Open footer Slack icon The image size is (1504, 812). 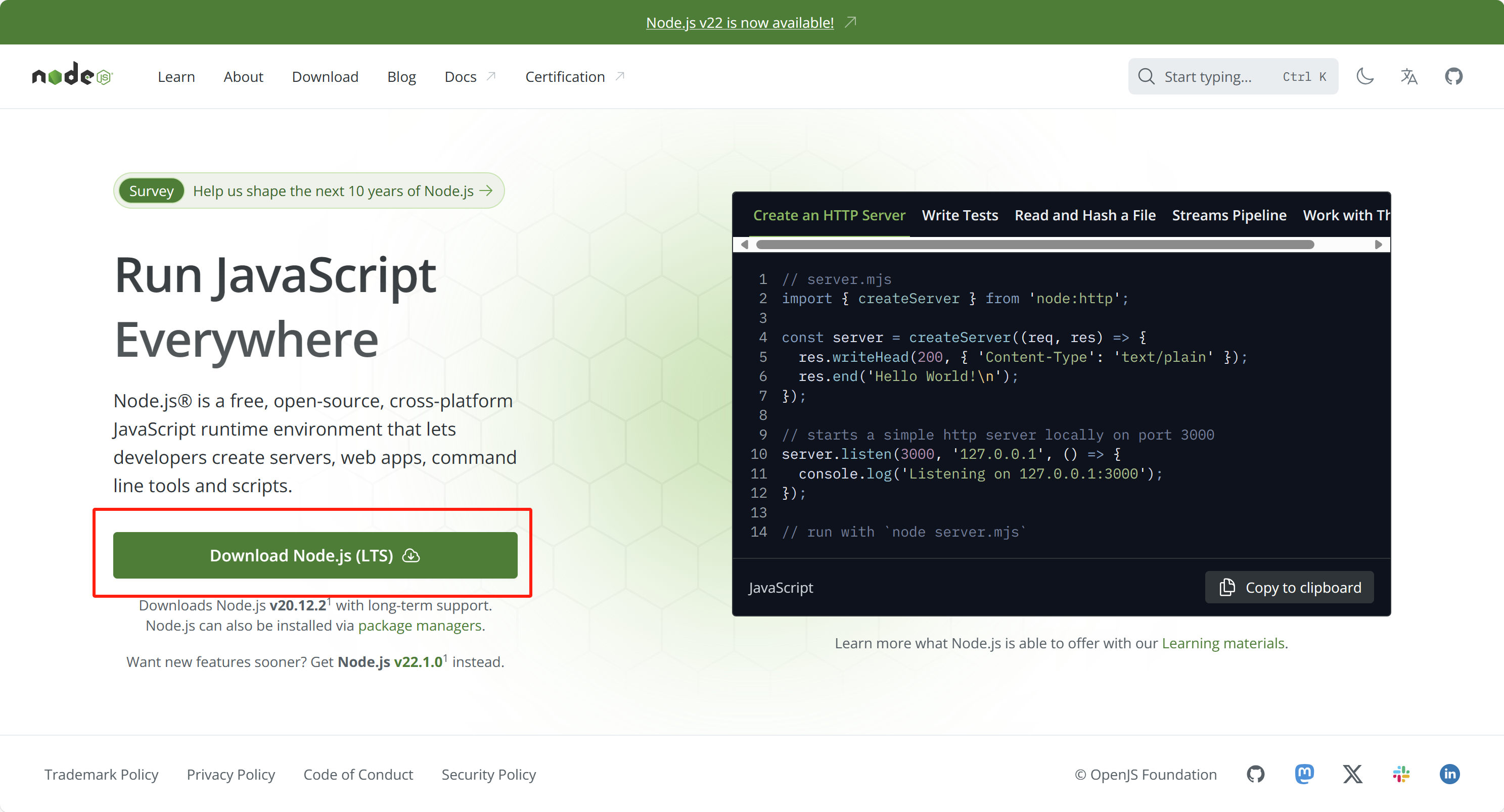click(x=1401, y=774)
